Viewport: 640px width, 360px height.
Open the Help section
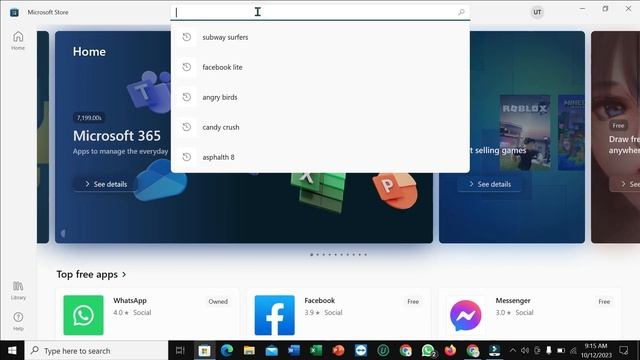(x=18, y=321)
